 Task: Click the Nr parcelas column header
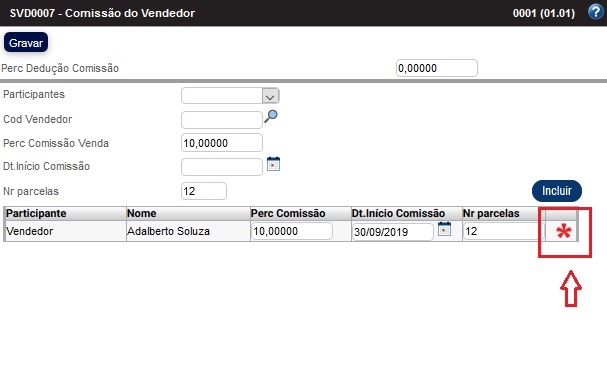pos(503,213)
